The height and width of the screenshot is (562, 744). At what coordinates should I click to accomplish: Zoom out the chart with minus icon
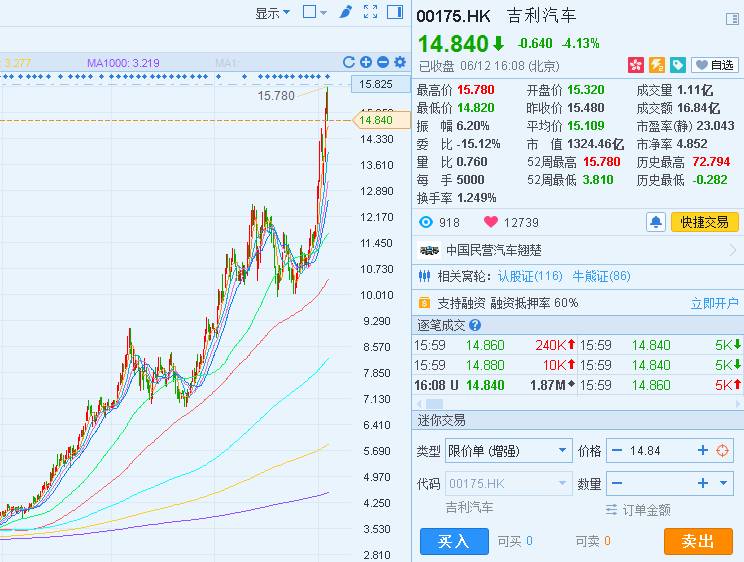[x=383, y=62]
